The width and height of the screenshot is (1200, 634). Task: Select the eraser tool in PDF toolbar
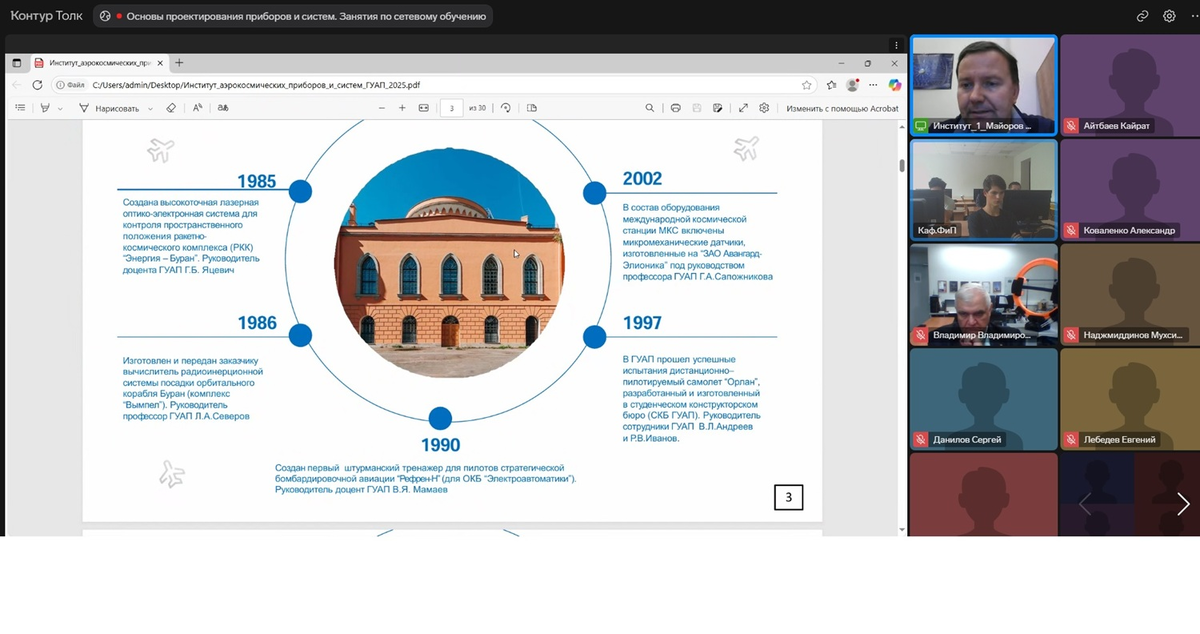[171, 108]
